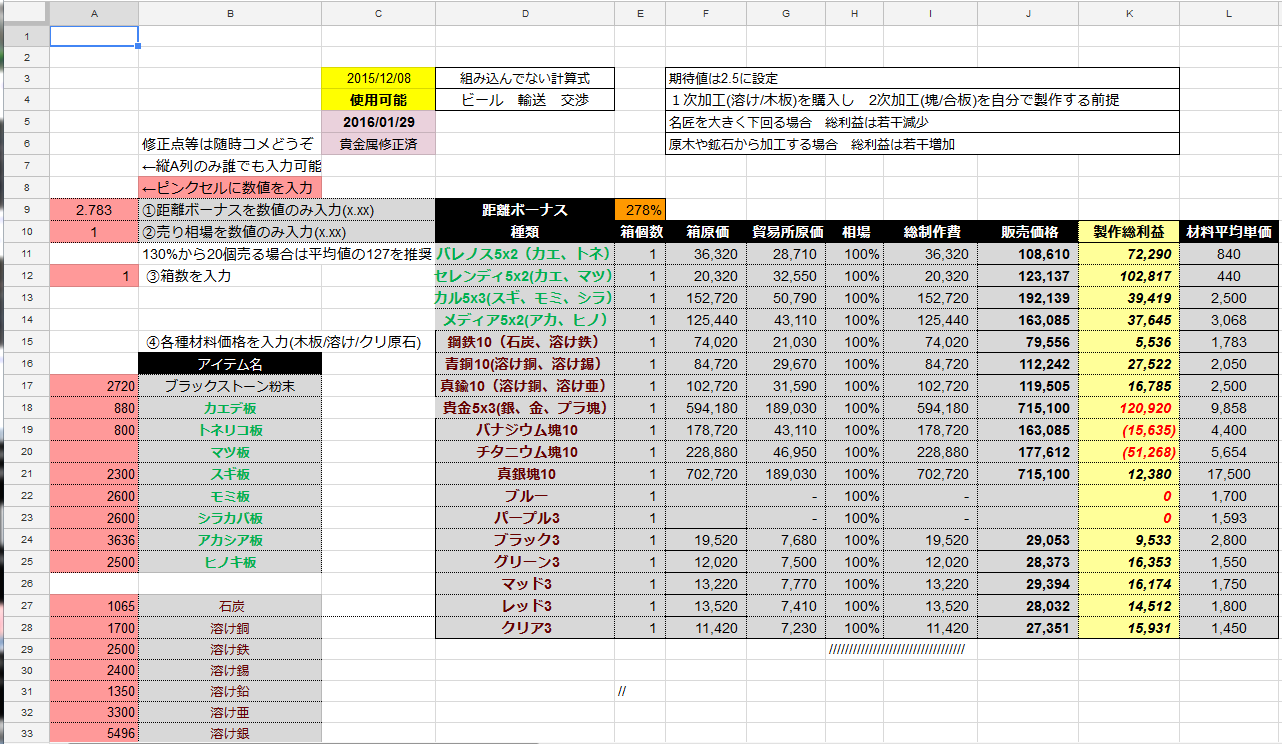Click the 溶け銀 item cell
Viewport: 1282px width, 744px height.
[230, 733]
